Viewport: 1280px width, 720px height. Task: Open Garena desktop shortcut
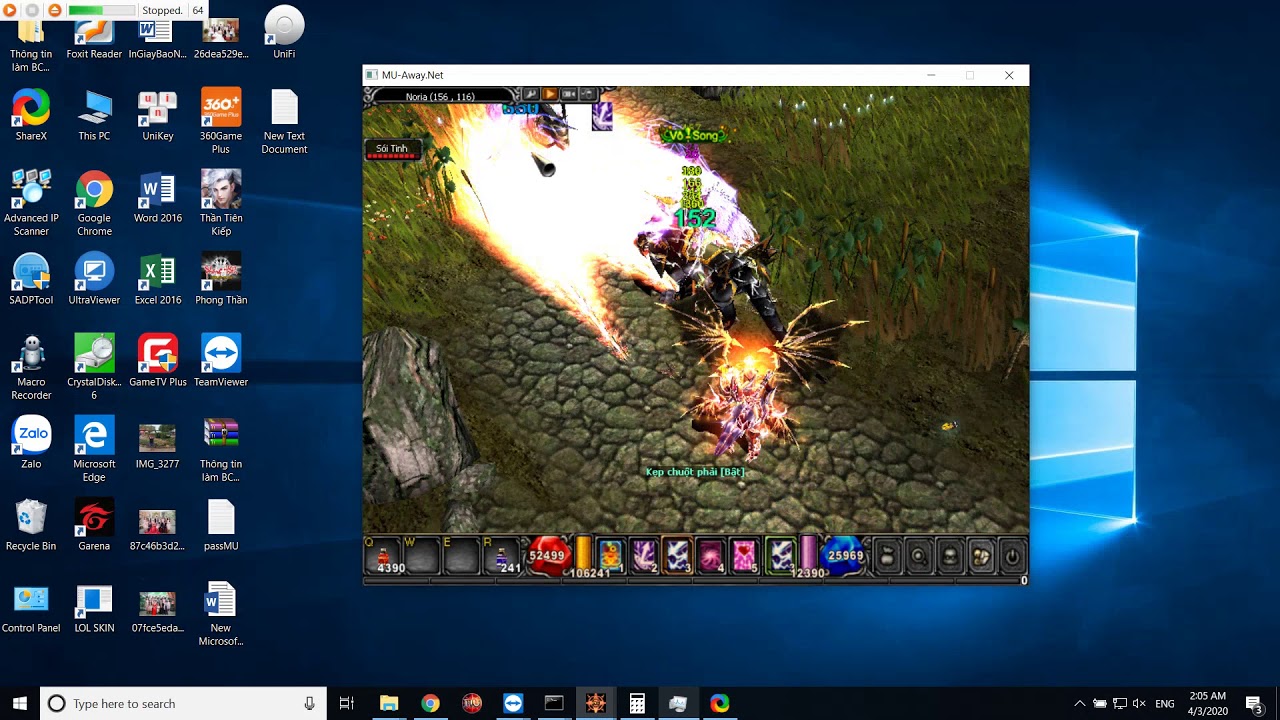[94, 525]
